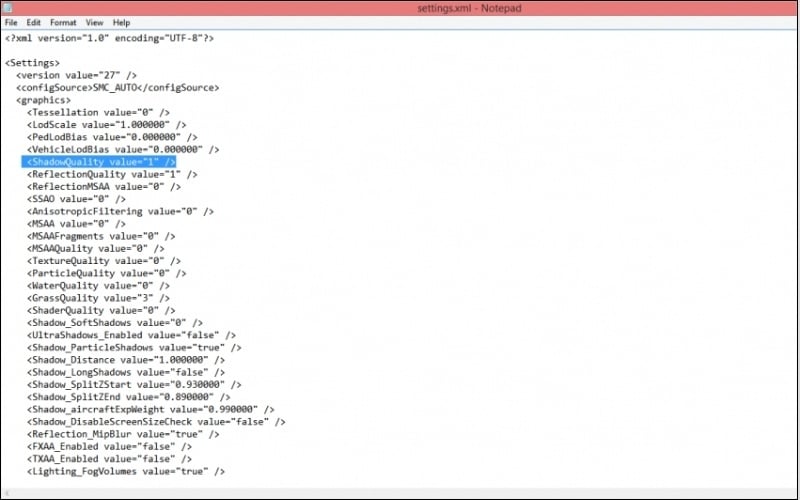
Task: Click the horizontal scrollbar at window bottom
Action: click(400, 493)
